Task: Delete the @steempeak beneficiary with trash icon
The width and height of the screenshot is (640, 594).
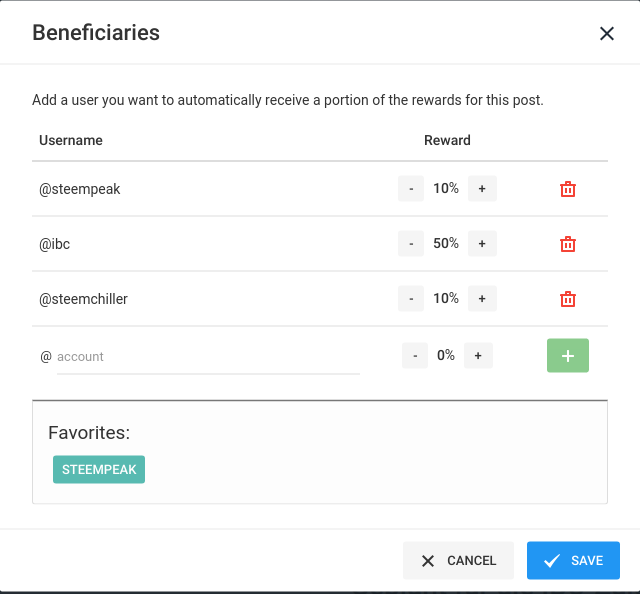Action: (567, 189)
